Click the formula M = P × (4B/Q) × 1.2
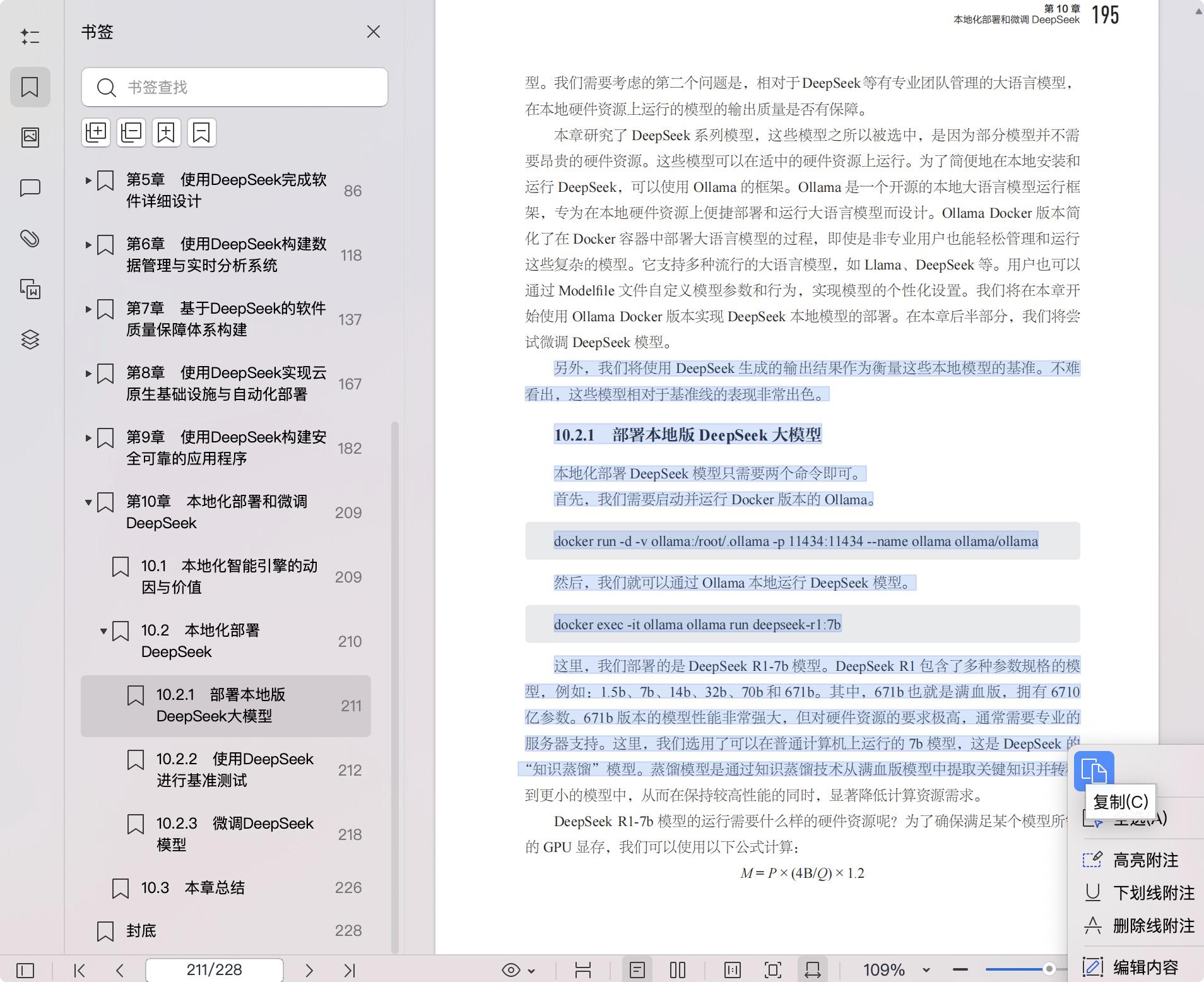This screenshot has width=1204, height=982. click(802, 873)
